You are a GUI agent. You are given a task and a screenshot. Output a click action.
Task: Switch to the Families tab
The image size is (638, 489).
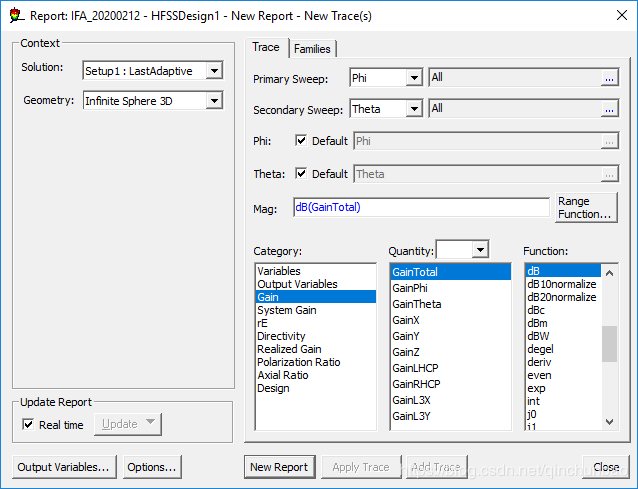312,49
